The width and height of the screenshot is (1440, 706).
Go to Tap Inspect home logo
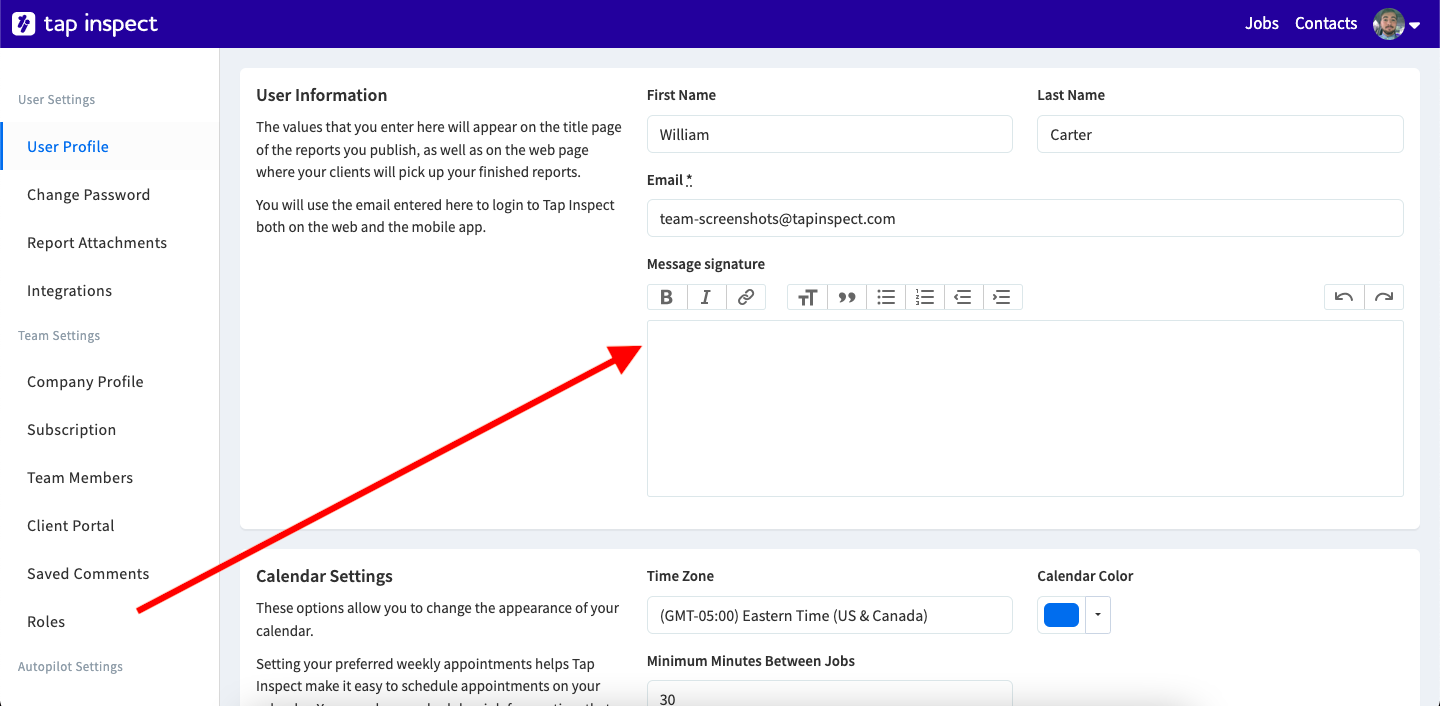[x=85, y=24]
